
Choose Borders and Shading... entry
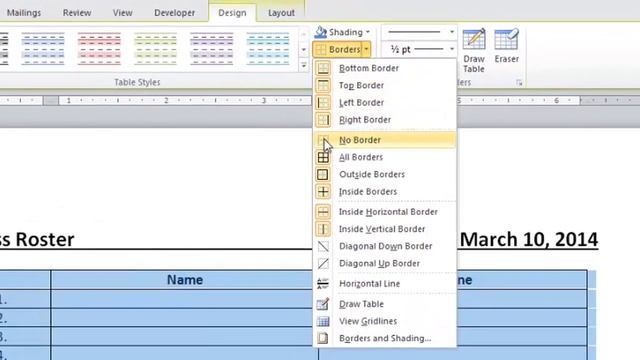pyautogui.click(x=385, y=338)
